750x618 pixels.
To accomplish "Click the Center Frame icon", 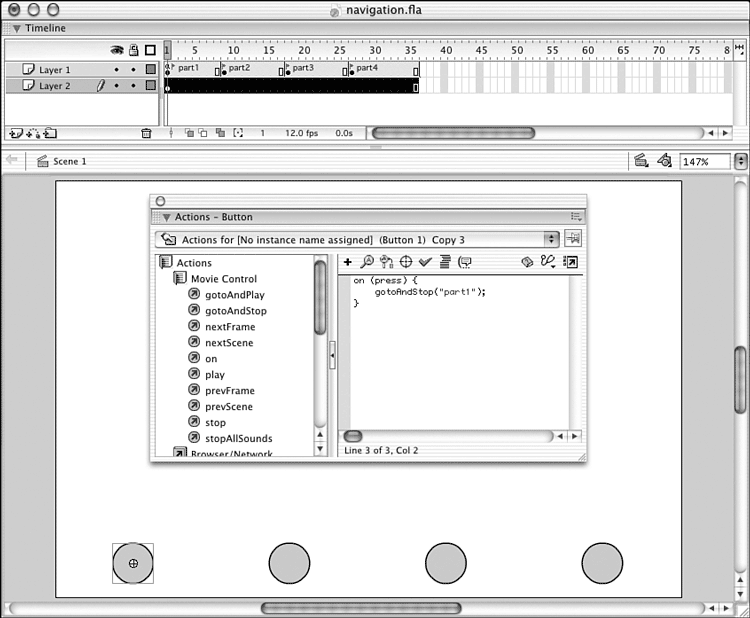I will click(171, 133).
